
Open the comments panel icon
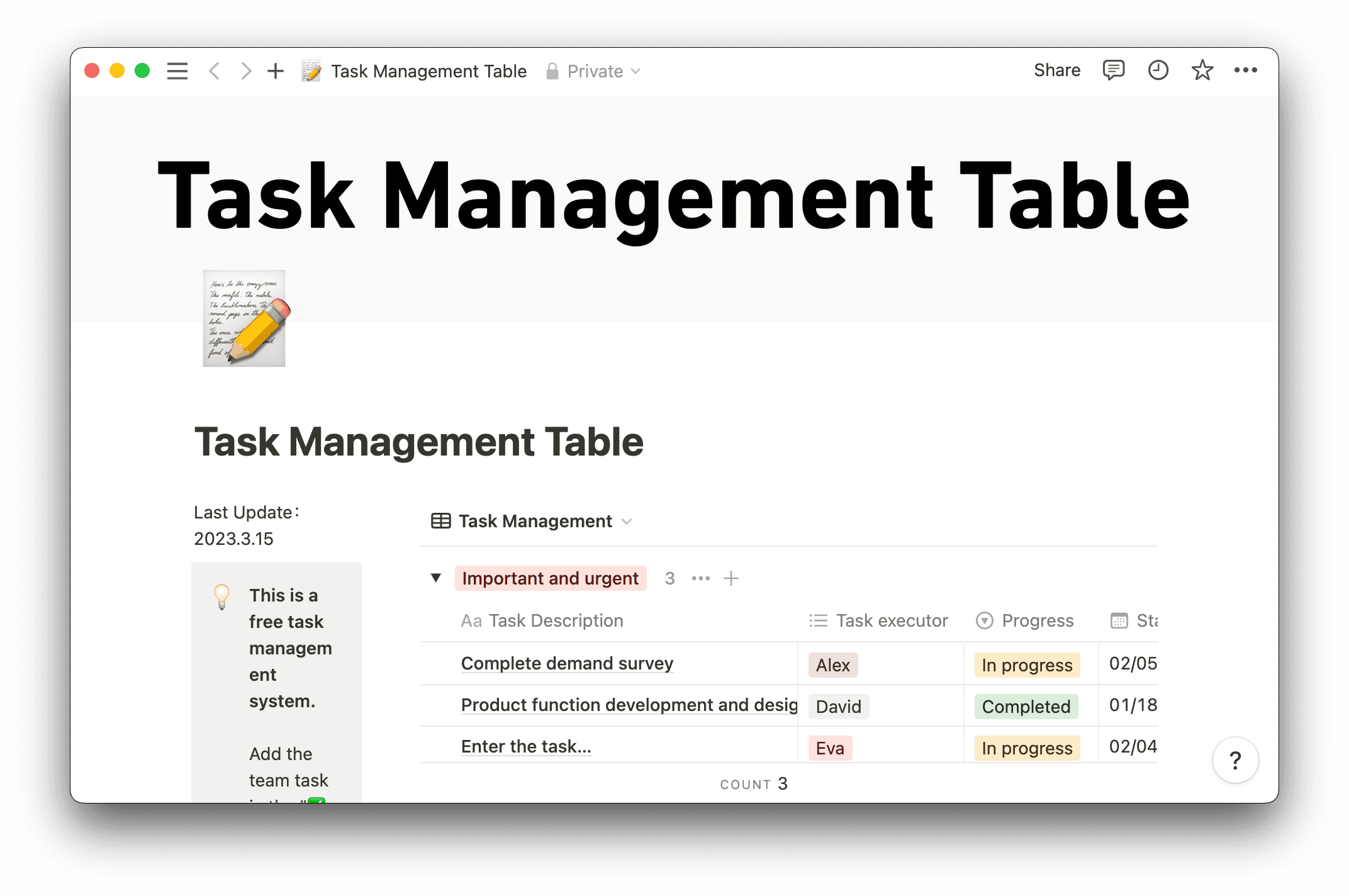coord(1112,70)
